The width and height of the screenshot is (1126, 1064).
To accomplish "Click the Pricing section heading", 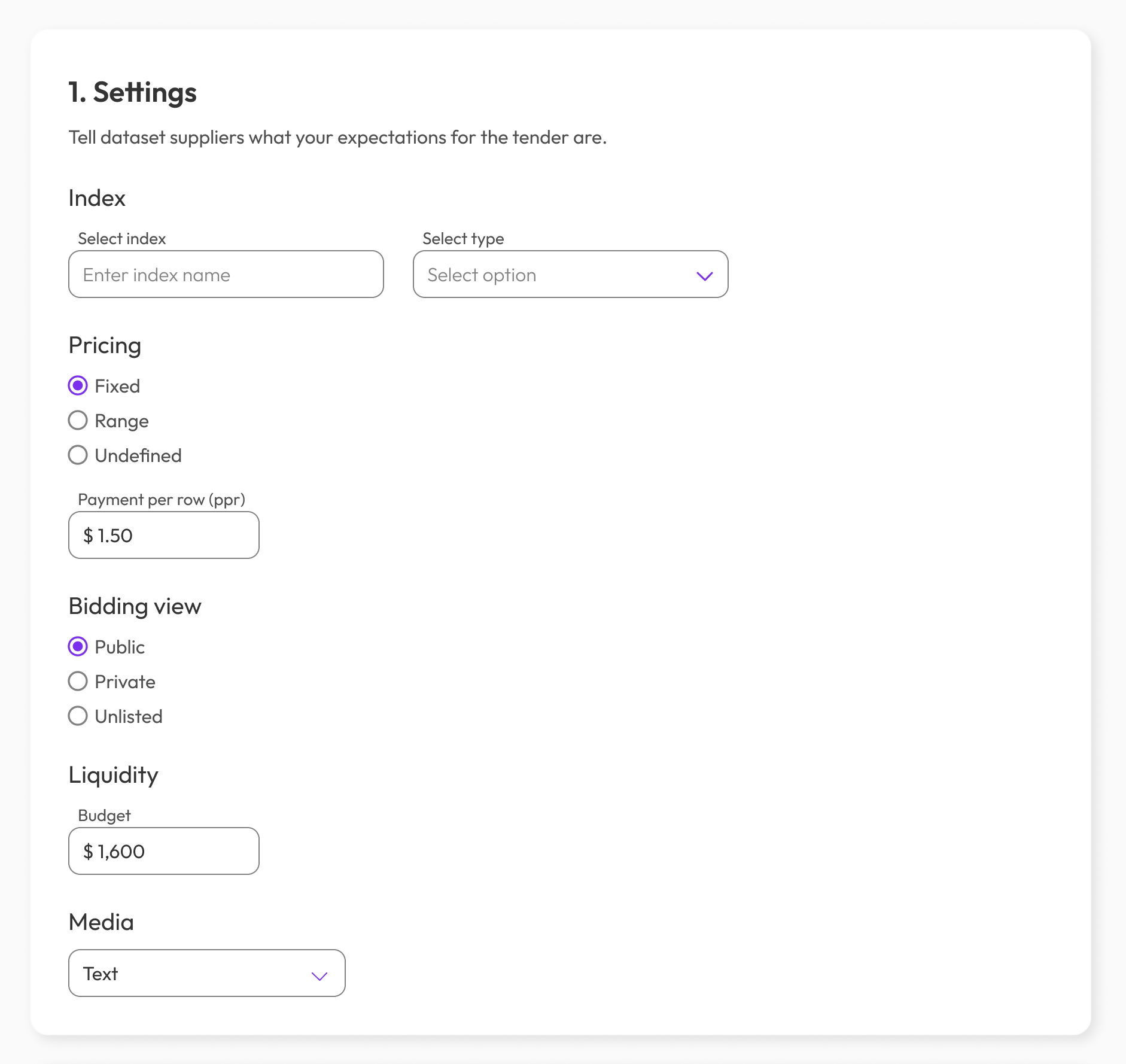I will point(105,345).
